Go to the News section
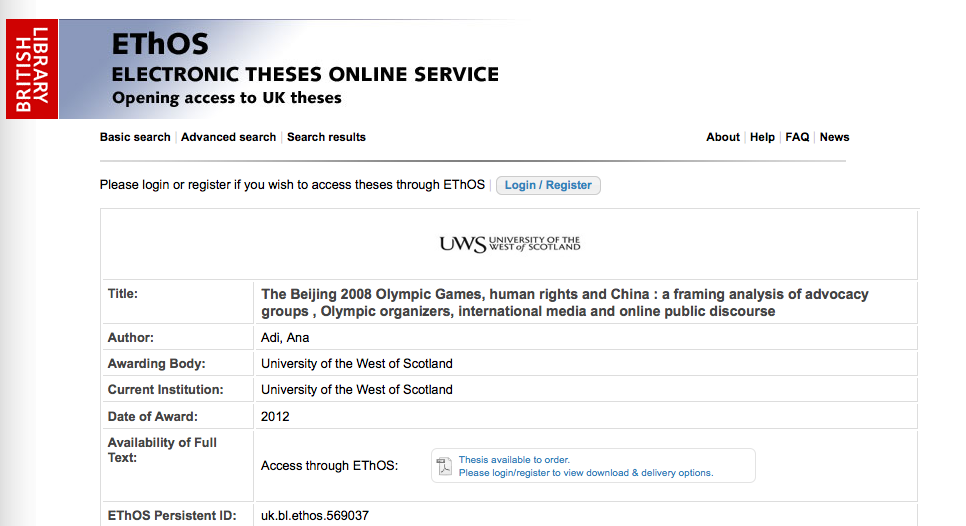The image size is (966, 526). 834,137
